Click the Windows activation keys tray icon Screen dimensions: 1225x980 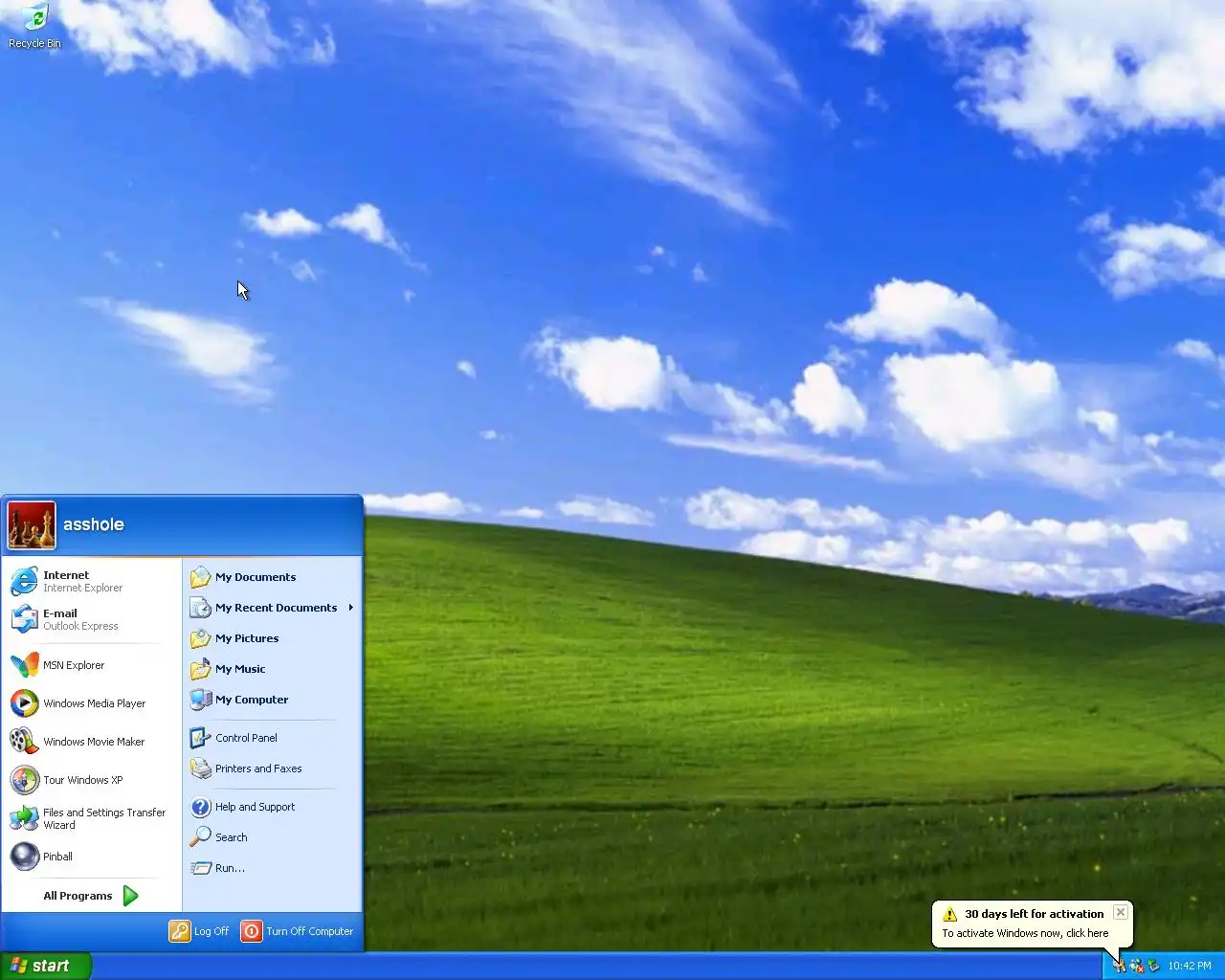pos(1119,966)
